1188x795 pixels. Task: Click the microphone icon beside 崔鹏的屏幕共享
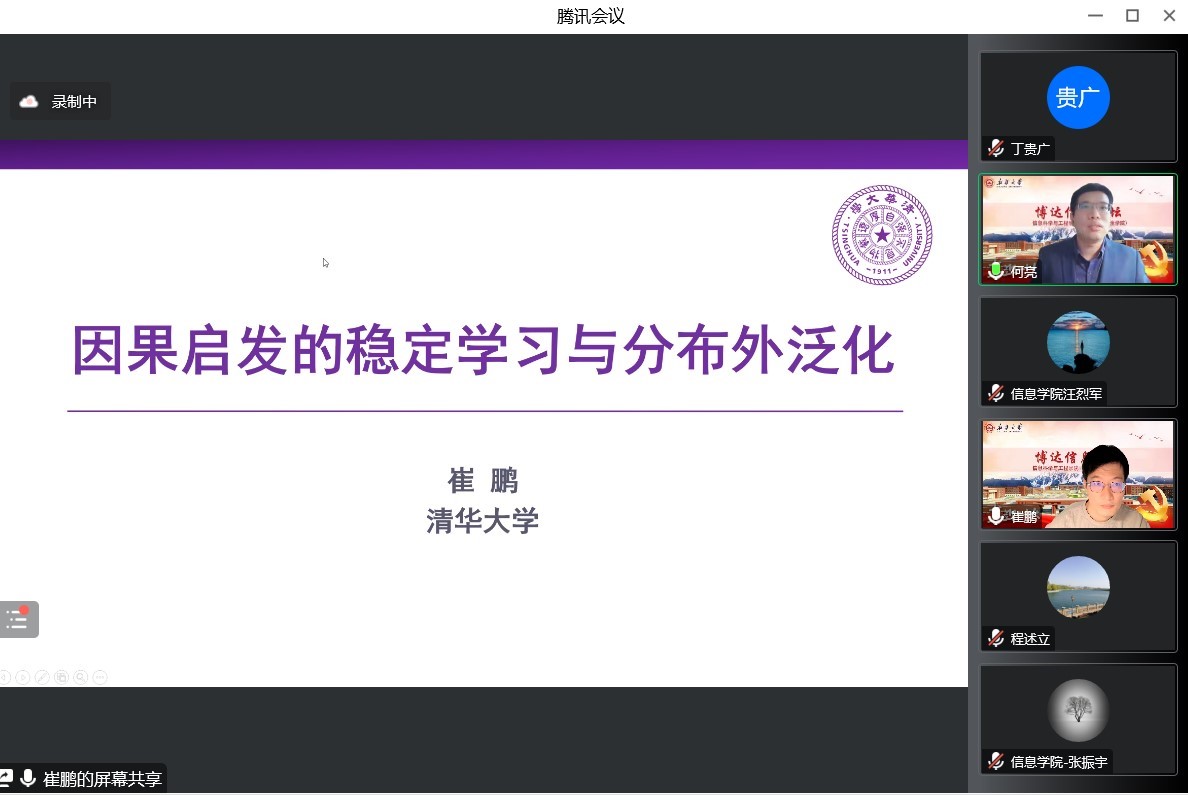pyautogui.click(x=28, y=779)
